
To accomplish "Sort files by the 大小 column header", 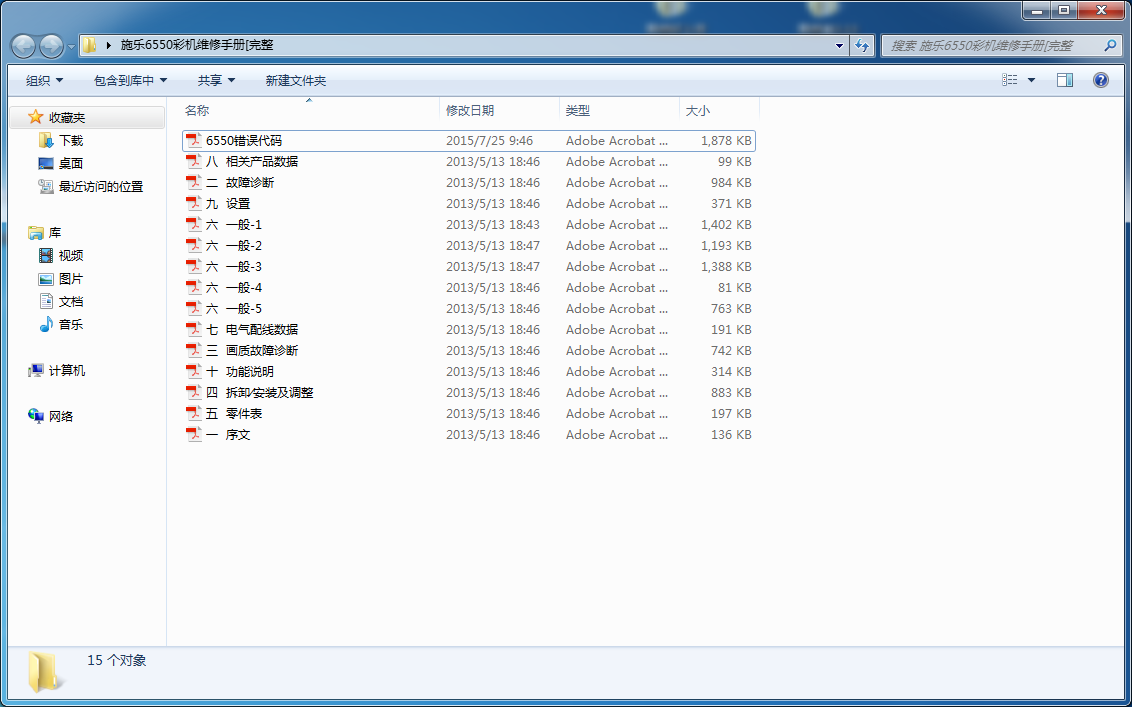I will pos(719,110).
